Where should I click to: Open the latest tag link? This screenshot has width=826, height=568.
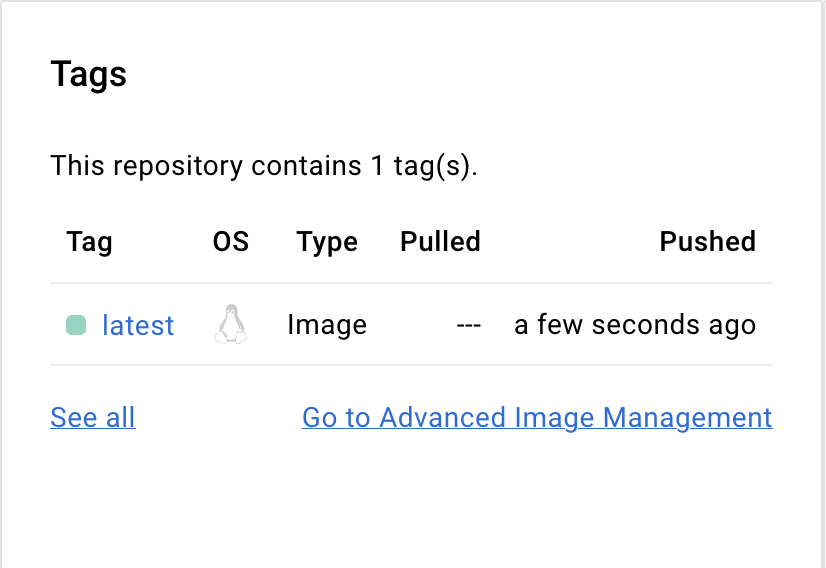(x=138, y=325)
